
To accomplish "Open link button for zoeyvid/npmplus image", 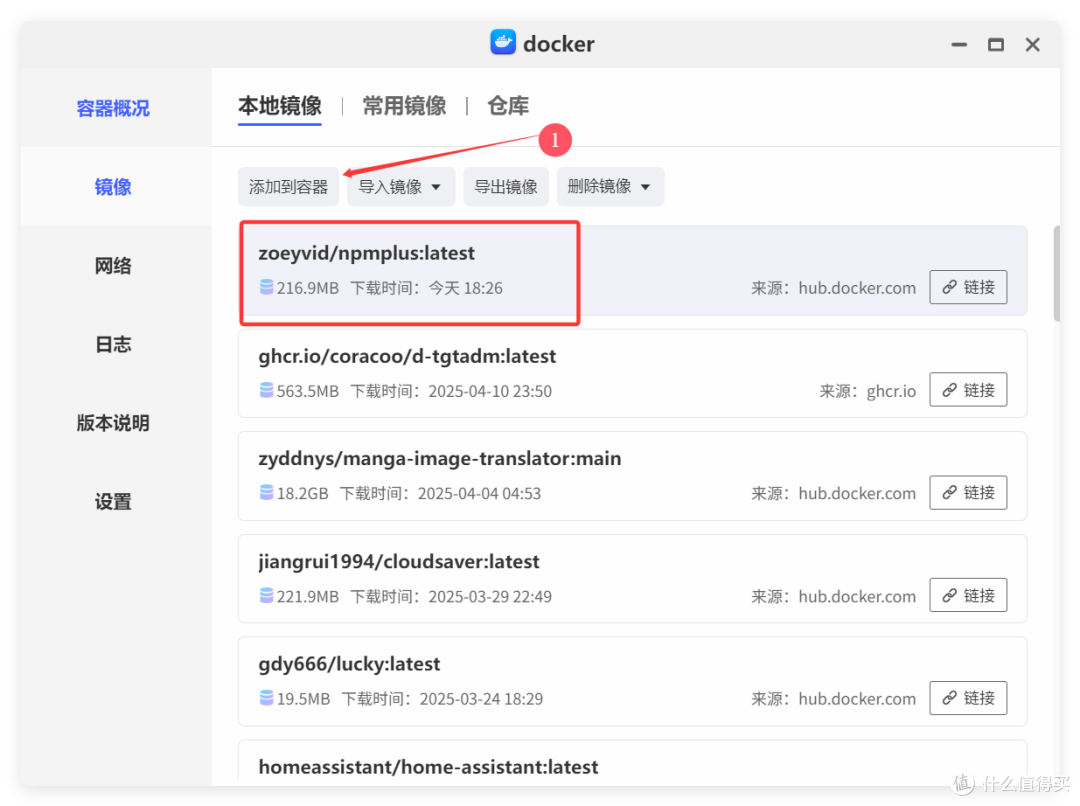I will point(968,287).
